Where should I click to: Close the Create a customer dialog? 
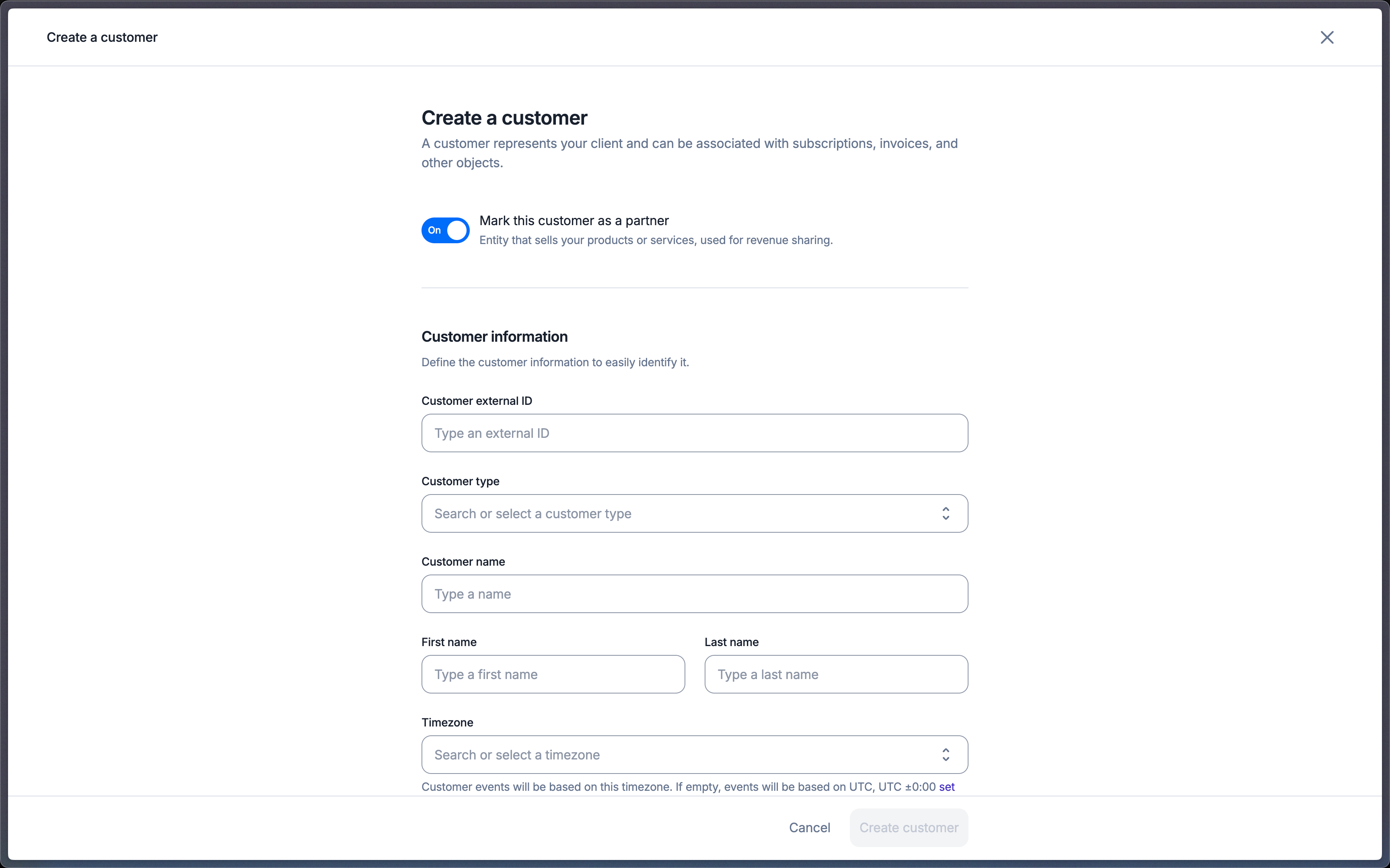click(1327, 37)
